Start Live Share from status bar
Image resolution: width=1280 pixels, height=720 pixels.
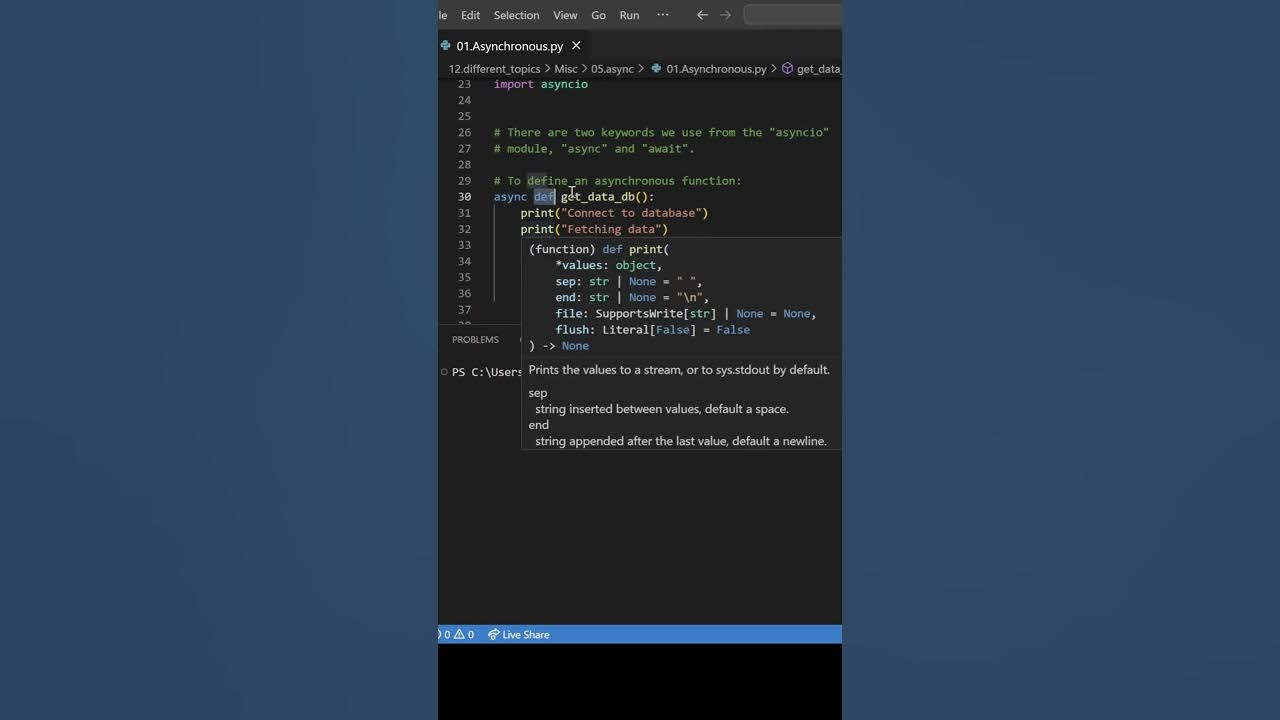click(x=518, y=634)
